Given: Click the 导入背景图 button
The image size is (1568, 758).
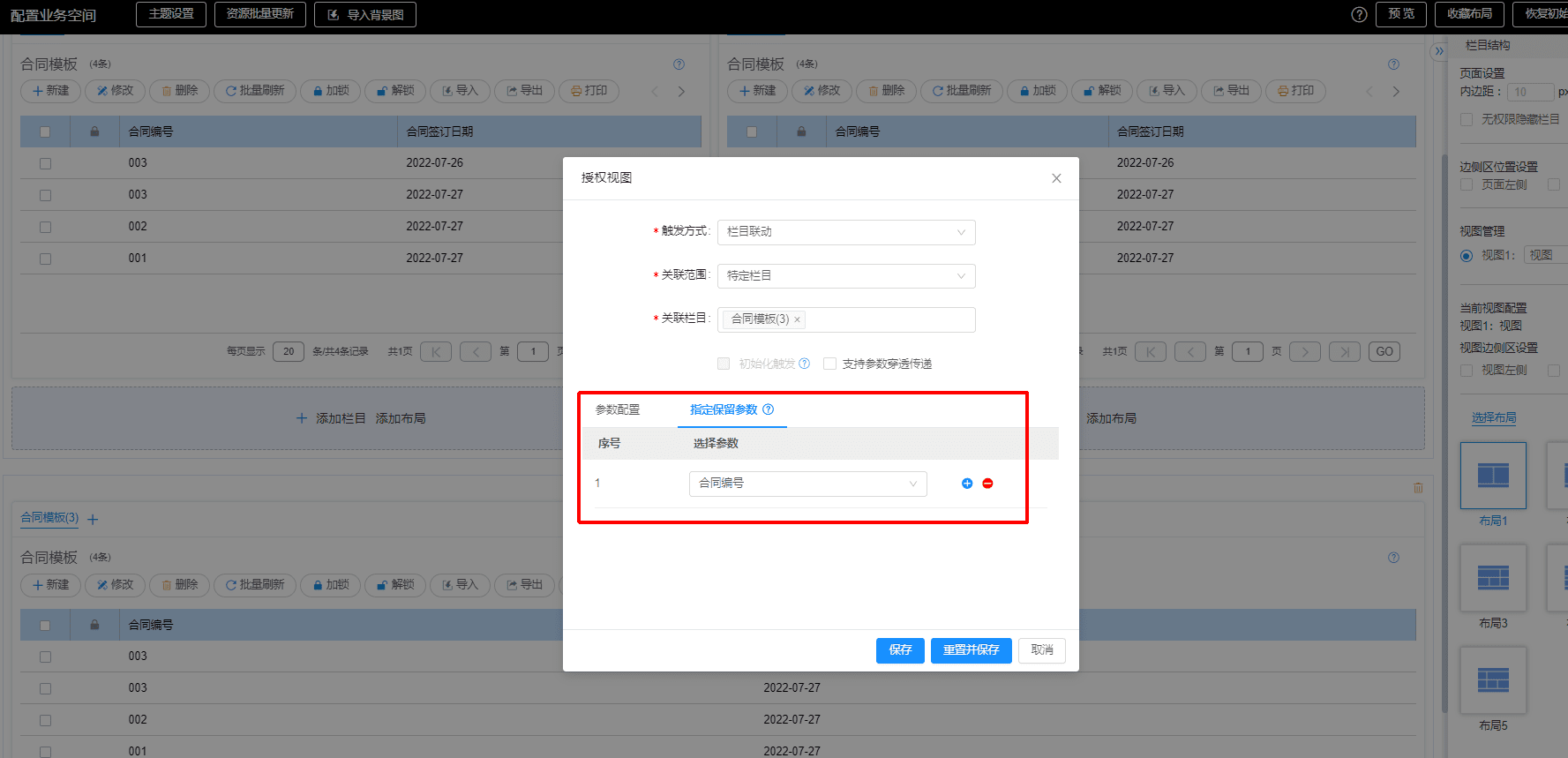Looking at the screenshot, I should [365, 15].
